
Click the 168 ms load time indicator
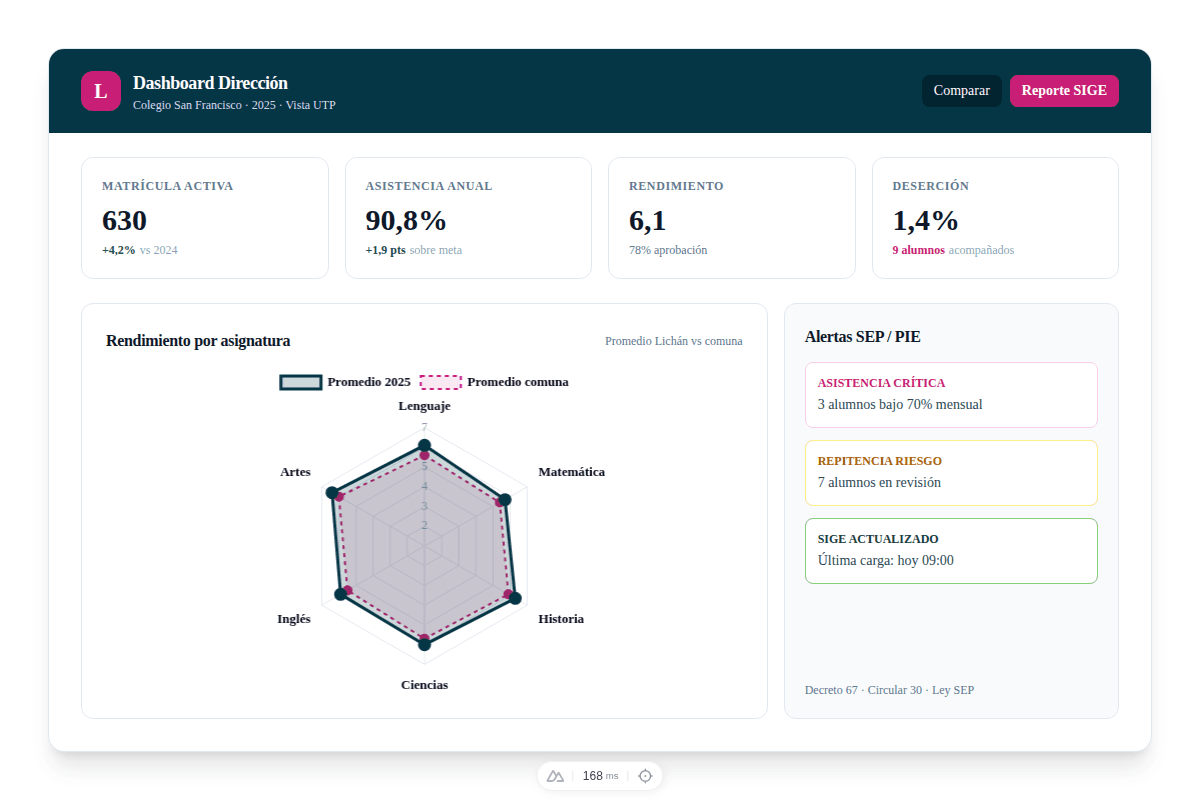pyautogui.click(x=600, y=776)
